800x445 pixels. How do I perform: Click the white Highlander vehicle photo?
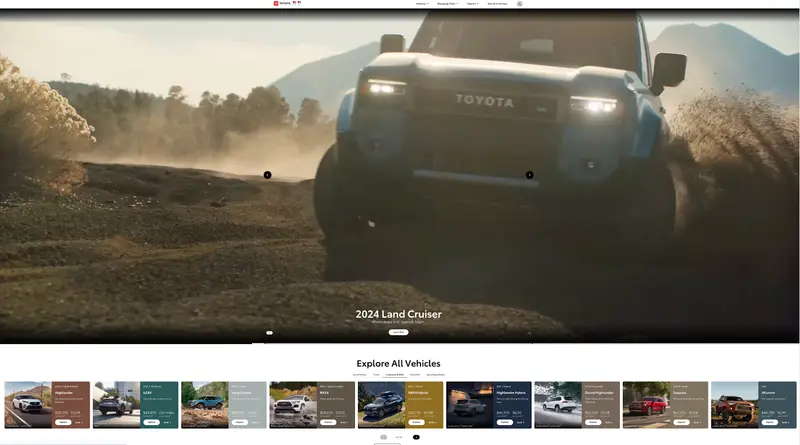(x=28, y=405)
